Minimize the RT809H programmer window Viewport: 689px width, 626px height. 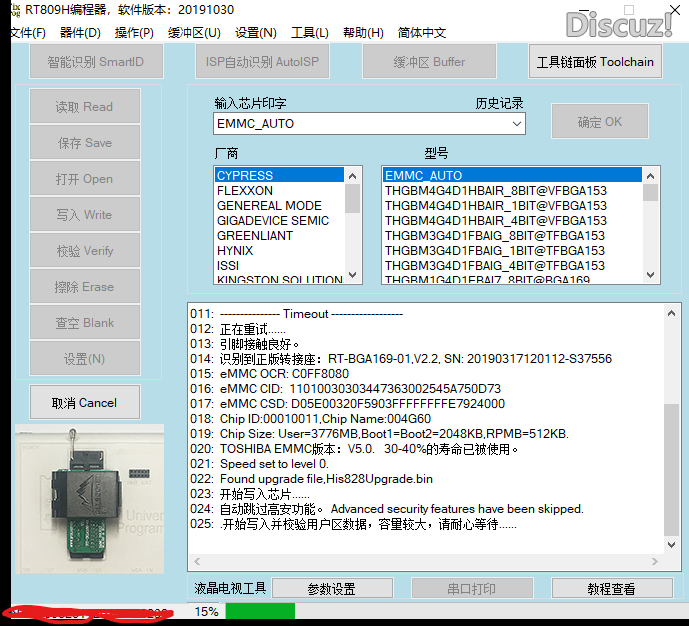[x=584, y=10]
